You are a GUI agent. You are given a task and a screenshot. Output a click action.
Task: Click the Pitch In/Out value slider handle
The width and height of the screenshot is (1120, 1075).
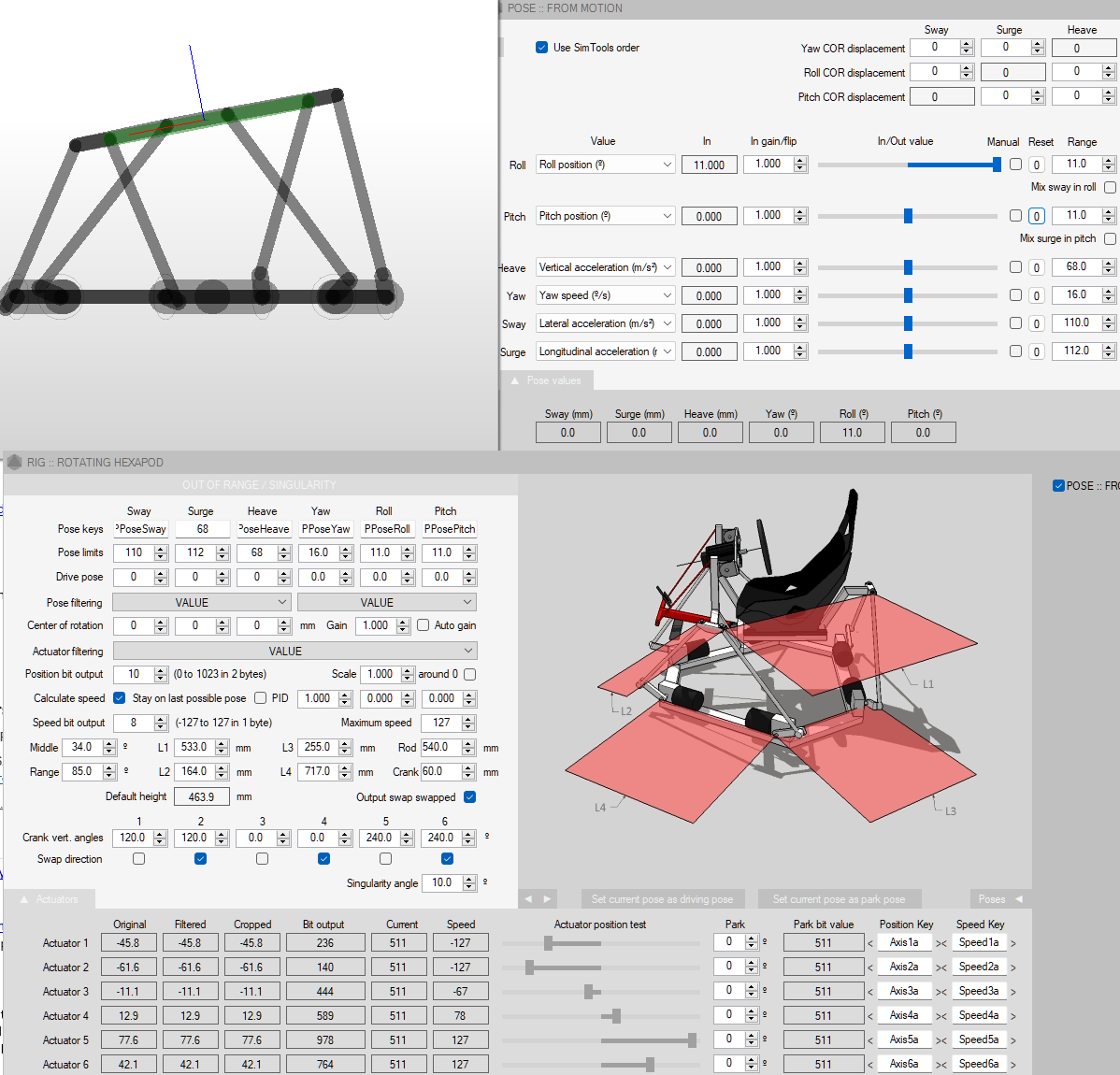tap(908, 216)
